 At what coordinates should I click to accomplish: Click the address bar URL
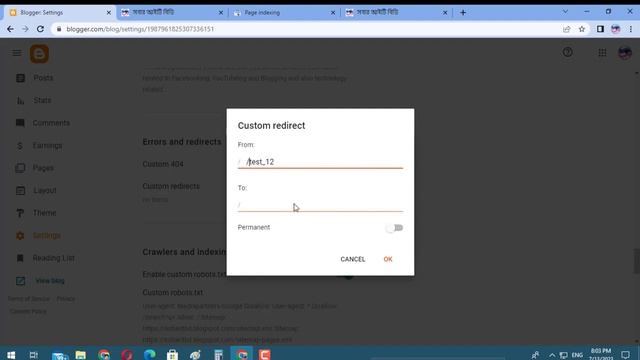tap(140, 29)
